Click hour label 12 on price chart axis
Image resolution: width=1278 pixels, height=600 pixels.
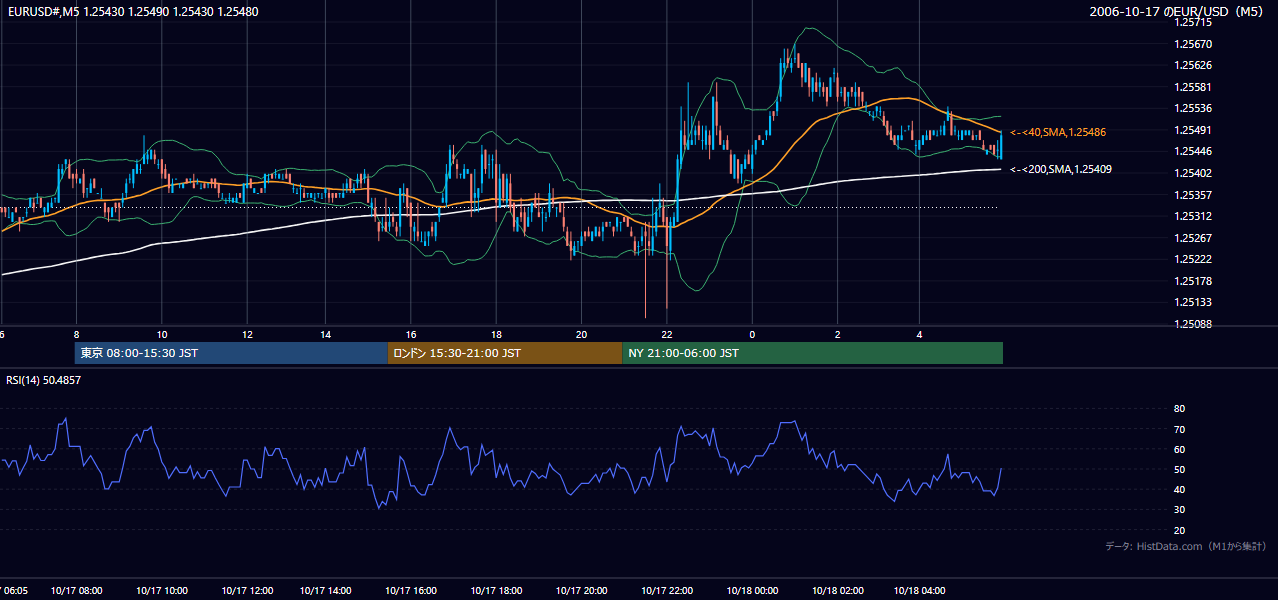point(246,334)
